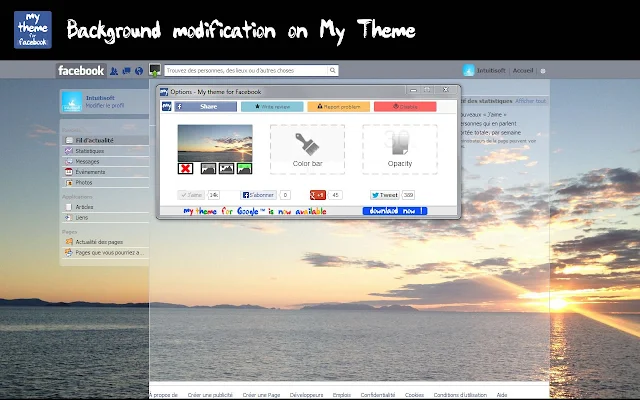Click the My Theme monitor icon beside search
The image size is (640, 400).
pyautogui.click(x=155, y=70)
